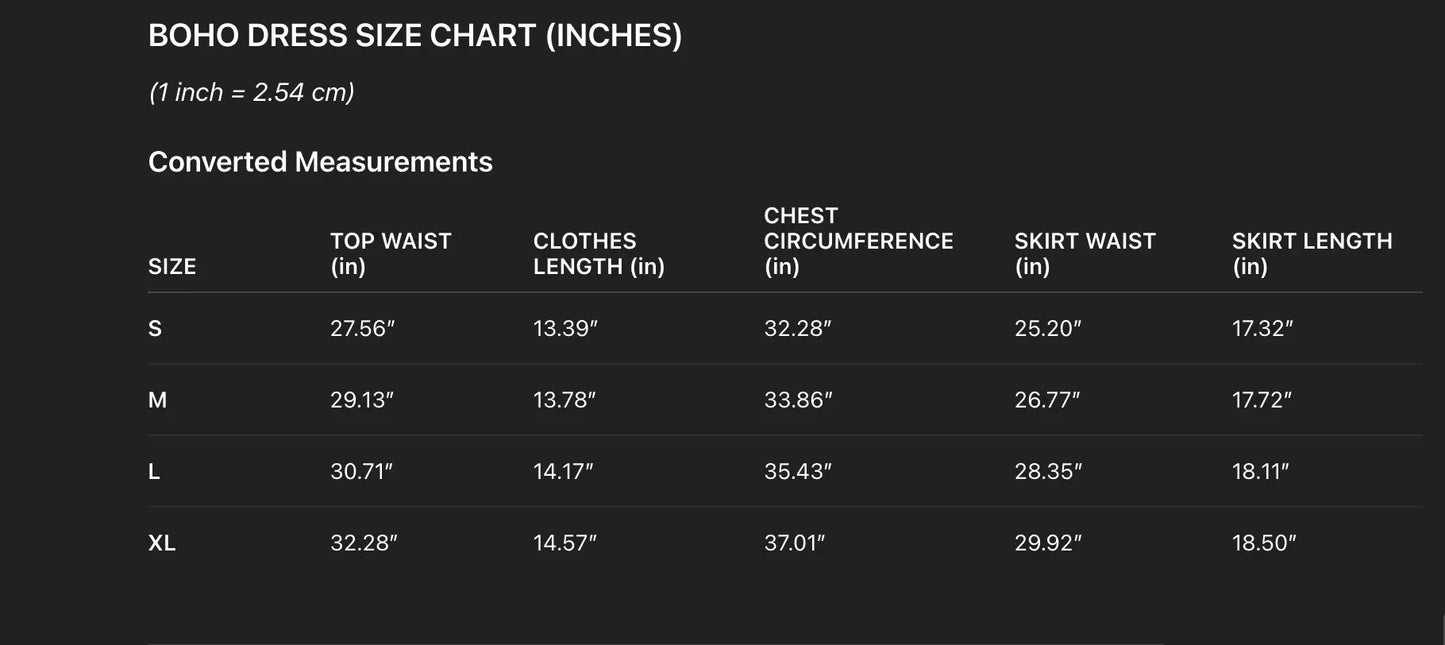This screenshot has height=645, width=1445.
Task: Click the Boho Dress Size Chart heading
Action: (x=415, y=36)
